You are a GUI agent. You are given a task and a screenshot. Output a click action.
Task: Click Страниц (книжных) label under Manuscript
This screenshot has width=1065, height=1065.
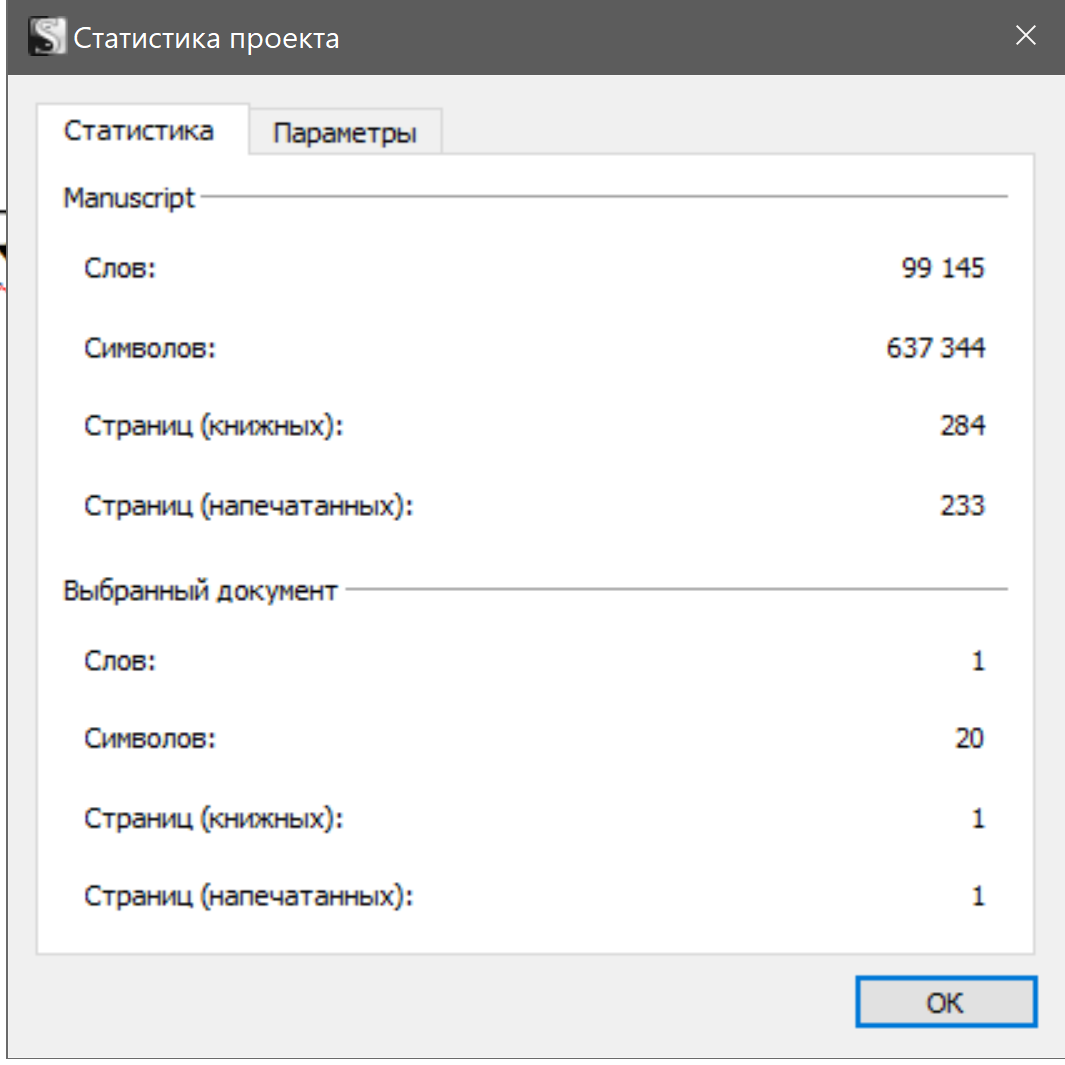pyautogui.click(x=213, y=426)
